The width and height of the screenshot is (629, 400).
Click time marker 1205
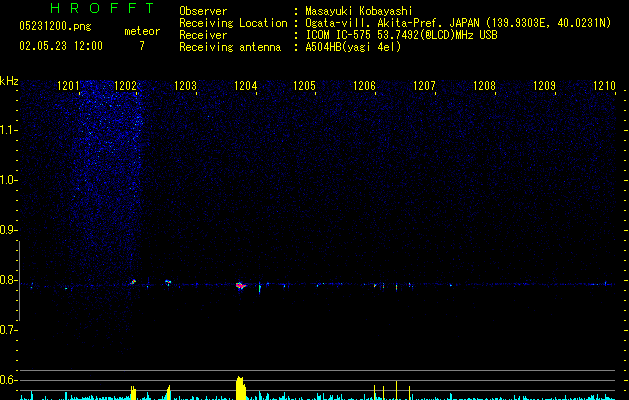tap(304, 86)
